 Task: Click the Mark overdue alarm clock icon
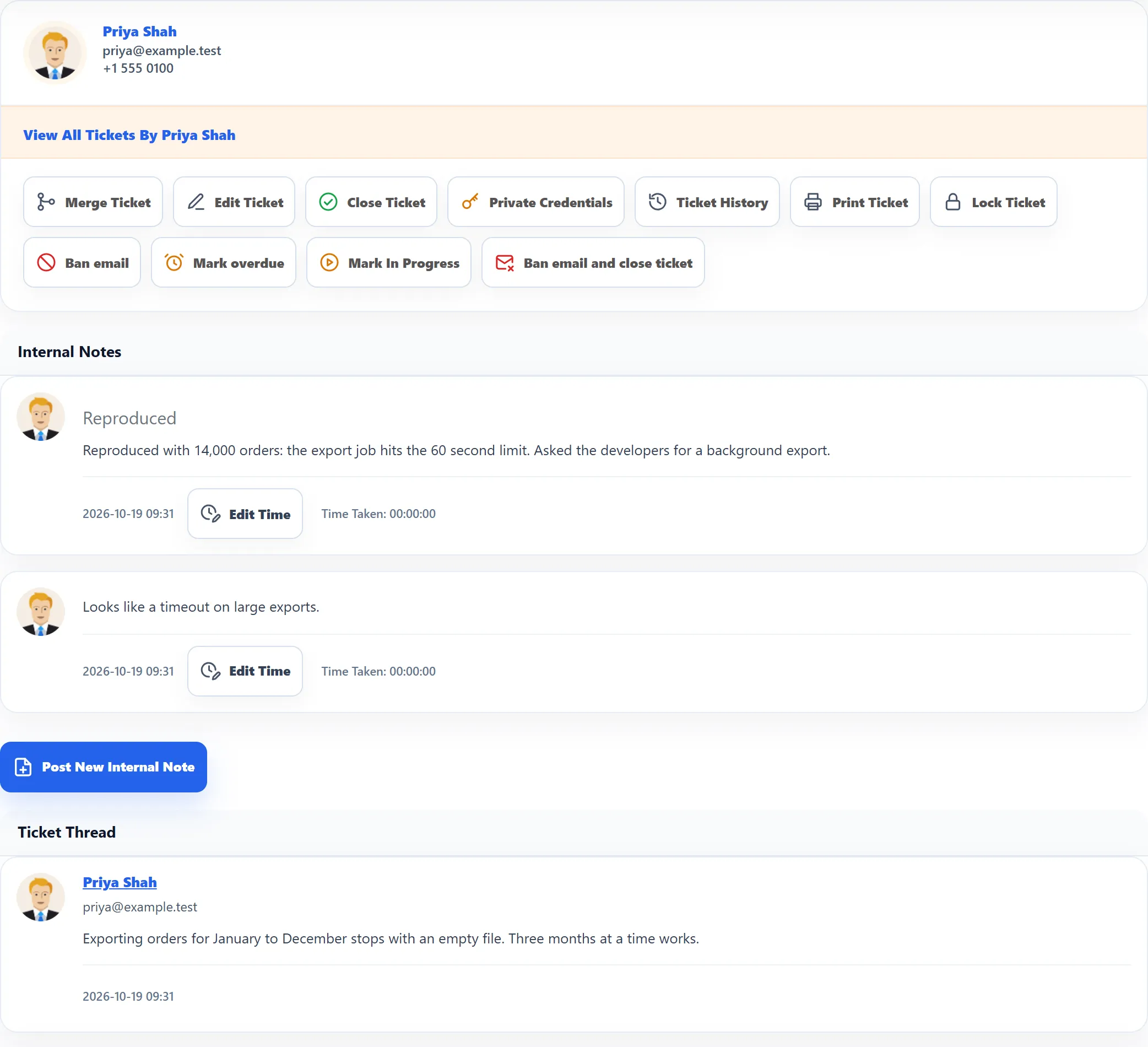point(174,263)
